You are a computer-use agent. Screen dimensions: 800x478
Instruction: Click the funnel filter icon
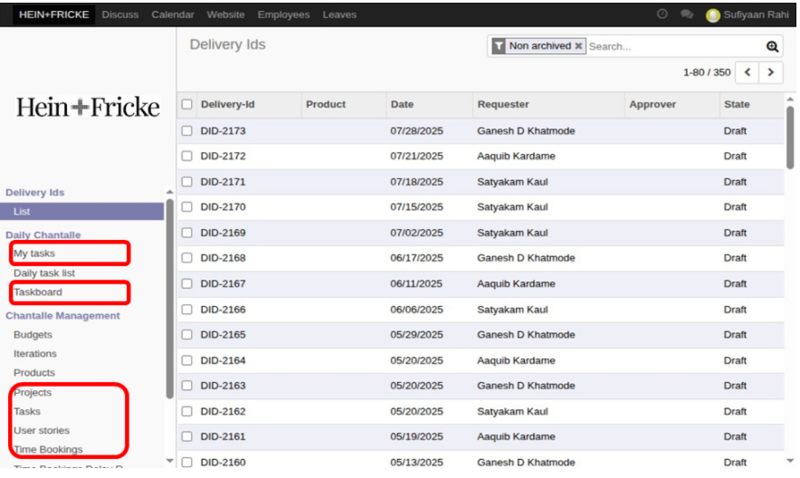(x=499, y=46)
